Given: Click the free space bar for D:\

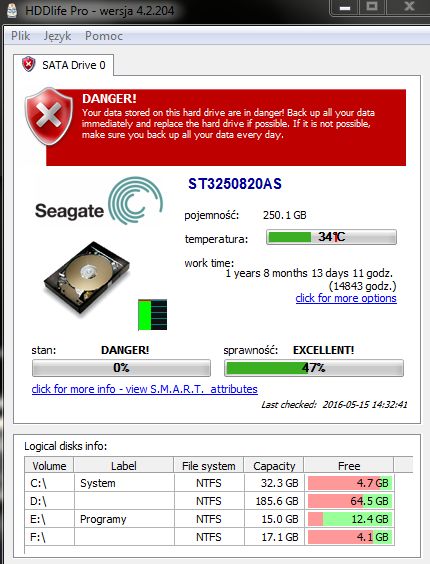Looking at the screenshot, I should [x=350, y=501].
